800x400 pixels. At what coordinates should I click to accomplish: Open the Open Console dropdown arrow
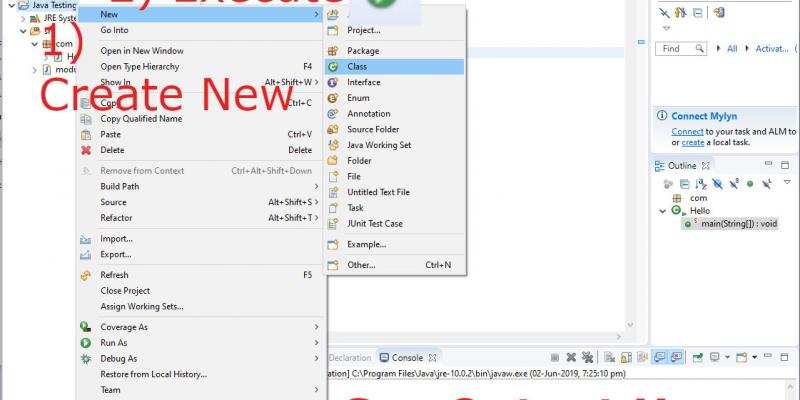click(755, 357)
